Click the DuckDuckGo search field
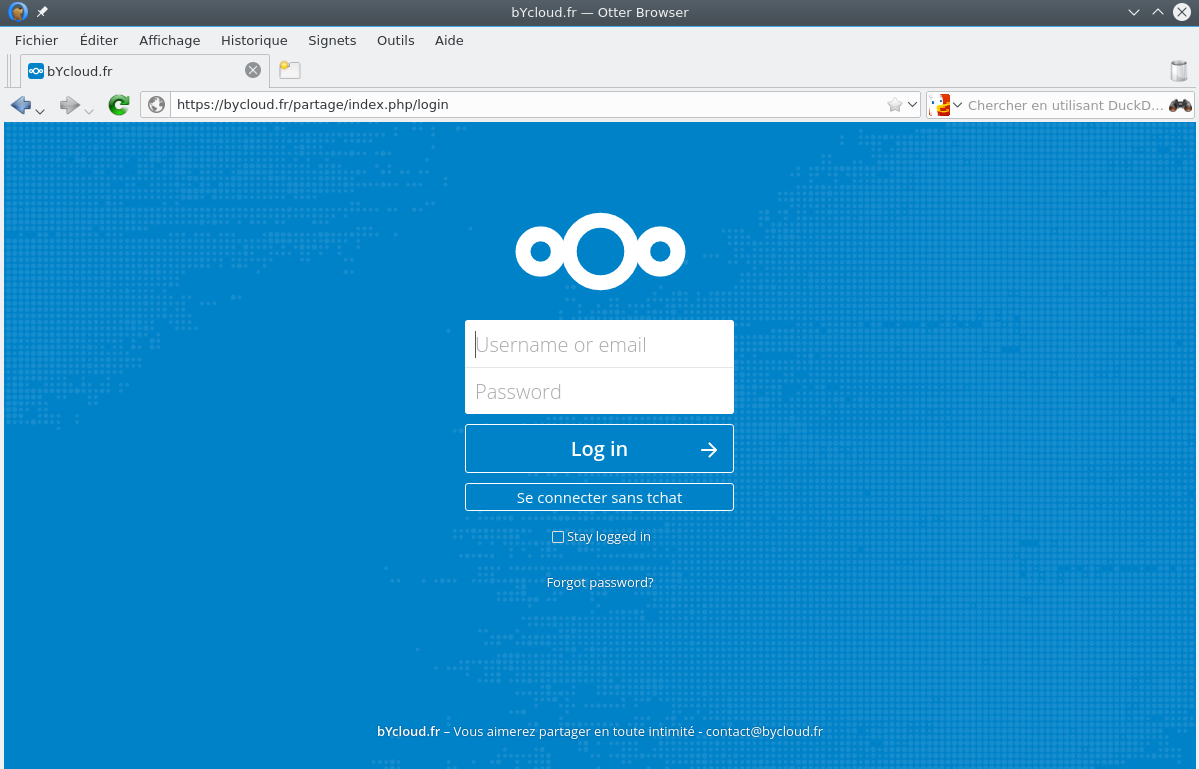The image size is (1199, 769). click(x=1065, y=105)
